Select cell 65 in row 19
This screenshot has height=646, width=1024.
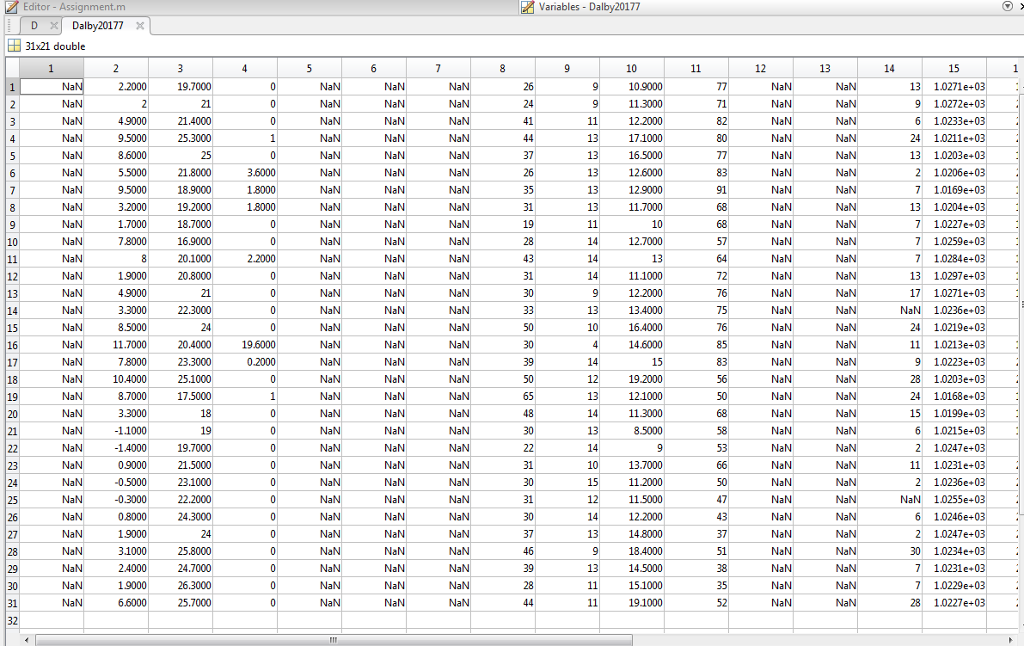pos(502,396)
